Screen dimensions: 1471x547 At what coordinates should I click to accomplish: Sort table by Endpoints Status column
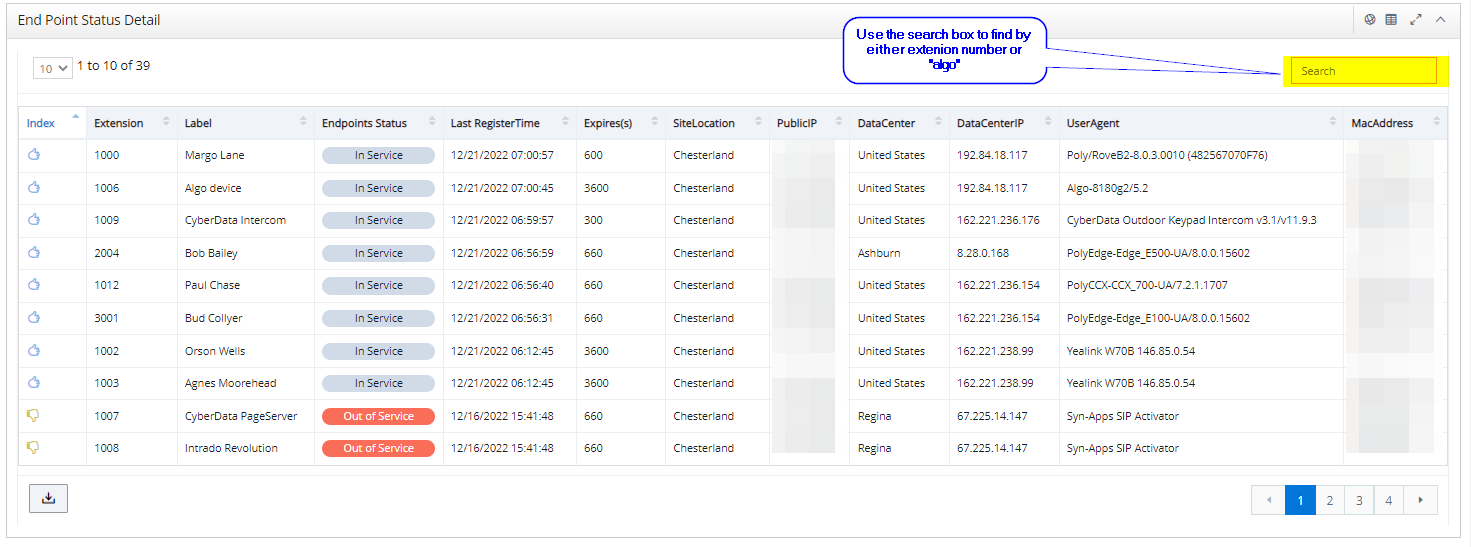(x=364, y=123)
